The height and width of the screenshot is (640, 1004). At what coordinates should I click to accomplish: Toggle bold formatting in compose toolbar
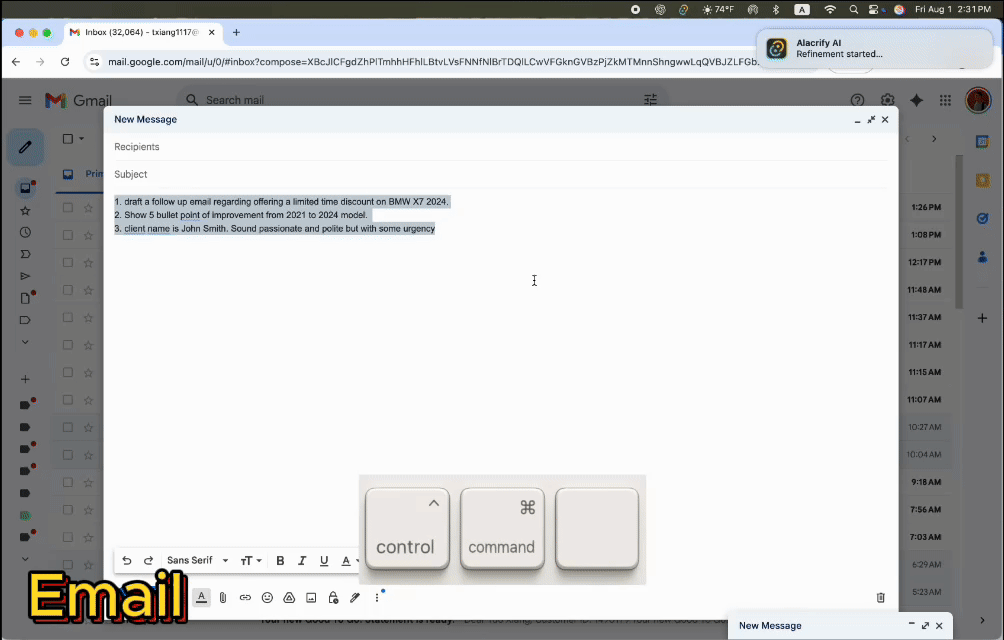click(280, 561)
